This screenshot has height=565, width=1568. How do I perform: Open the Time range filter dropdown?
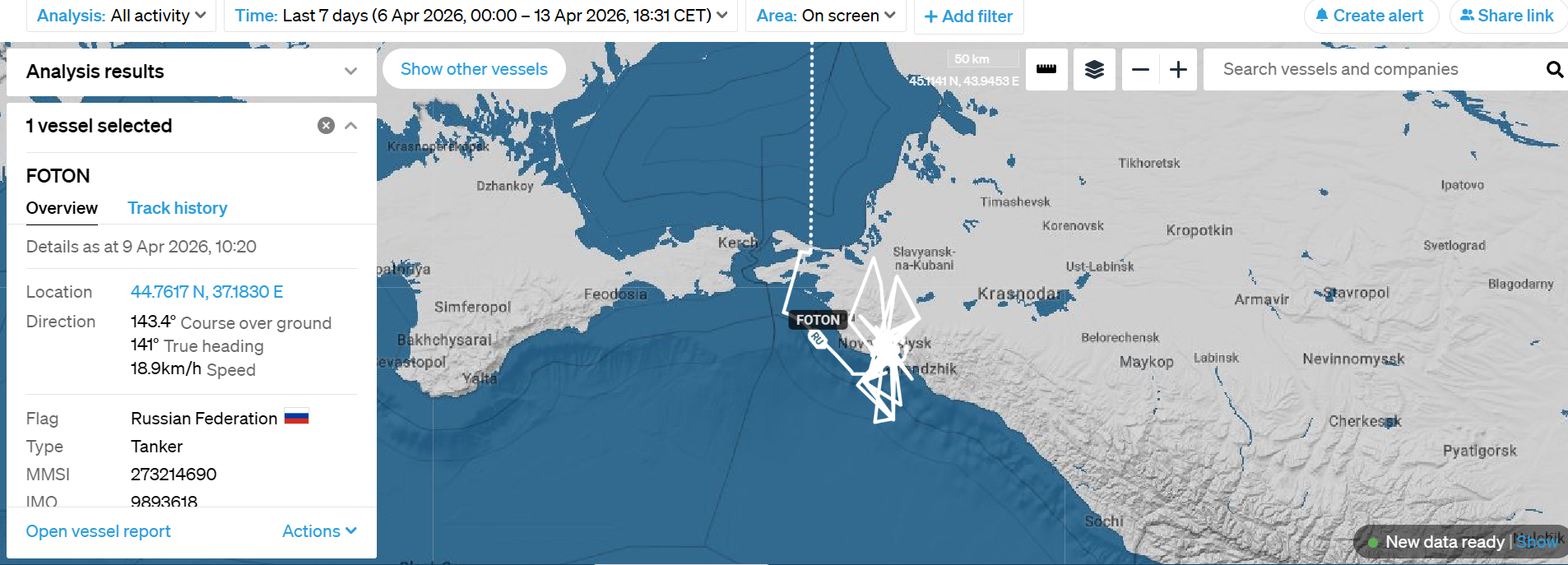coord(480,16)
